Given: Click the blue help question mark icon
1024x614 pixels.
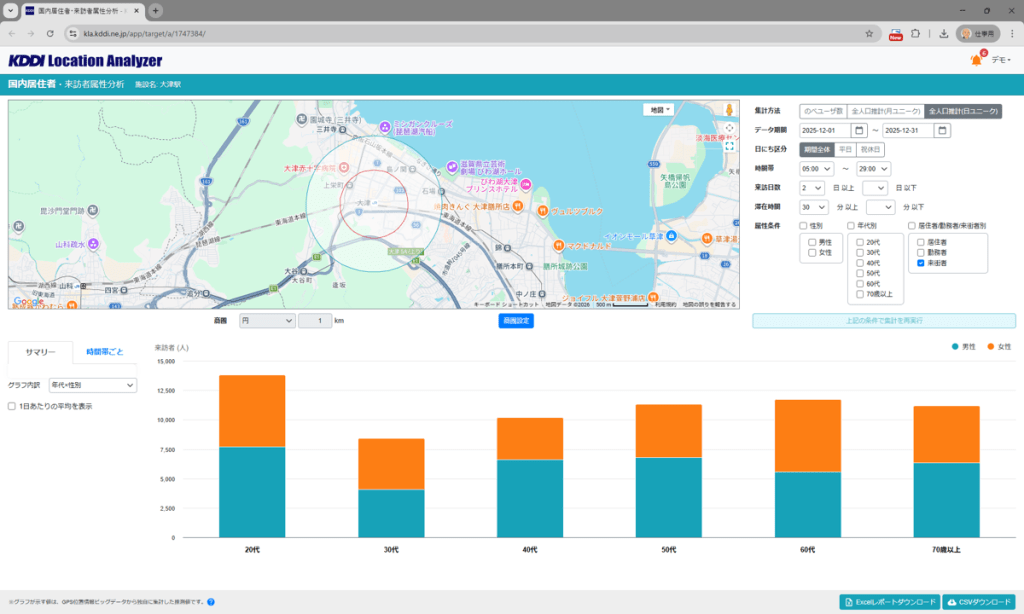Looking at the screenshot, I should 211,602.
